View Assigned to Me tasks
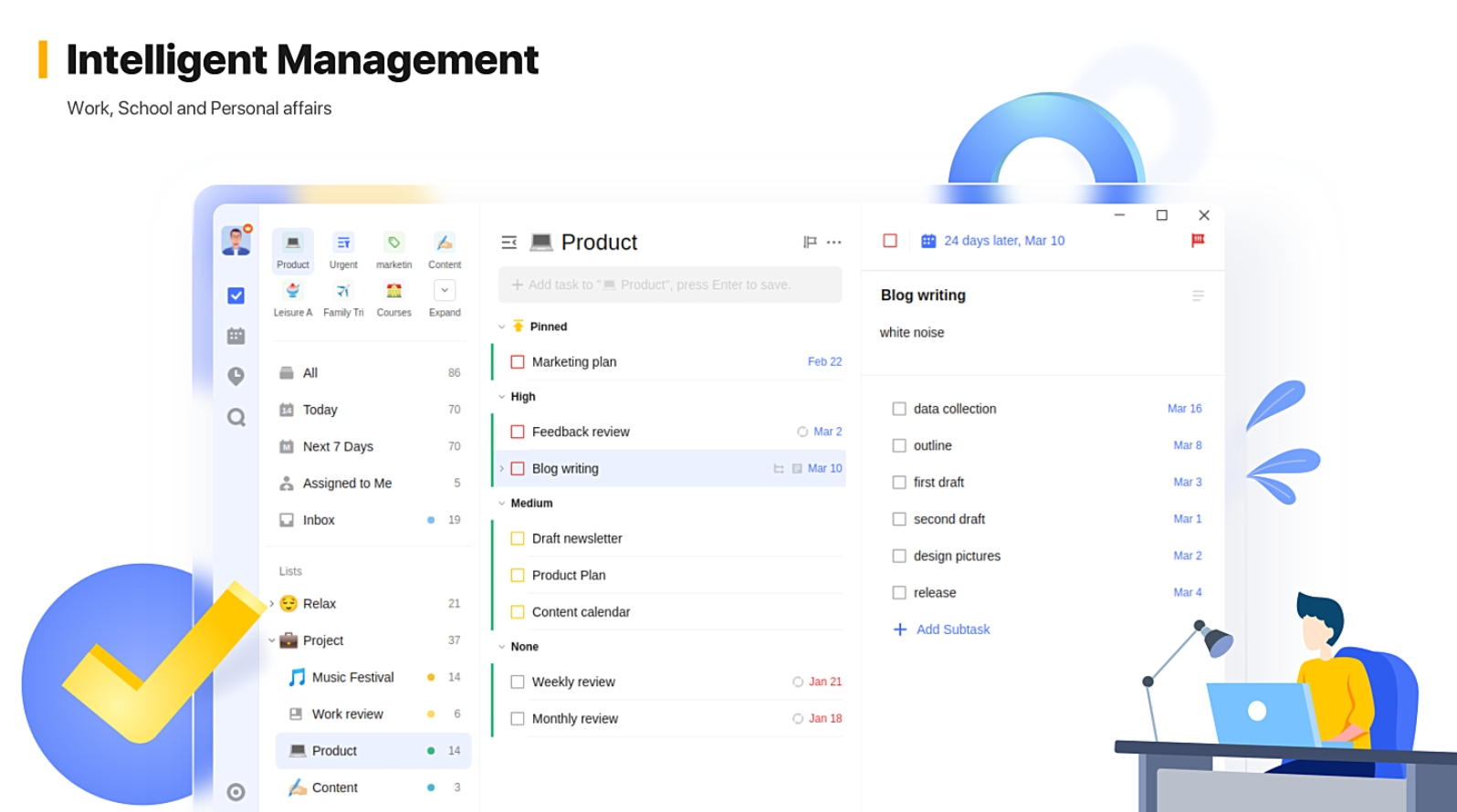Viewport: 1457px width, 812px height. [x=372, y=484]
